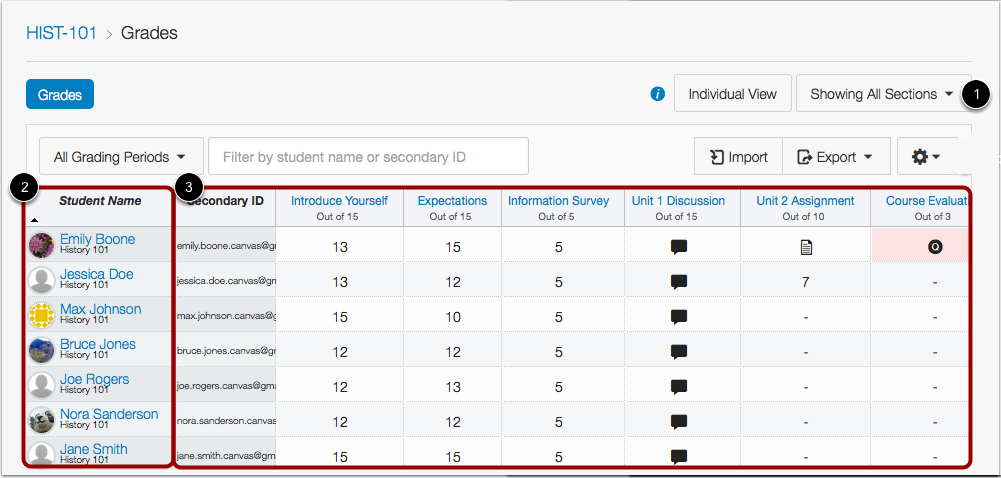
Task: Open Emily Boone's Unit 1 Discussion comment icon
Action: (x=679, y=247)
